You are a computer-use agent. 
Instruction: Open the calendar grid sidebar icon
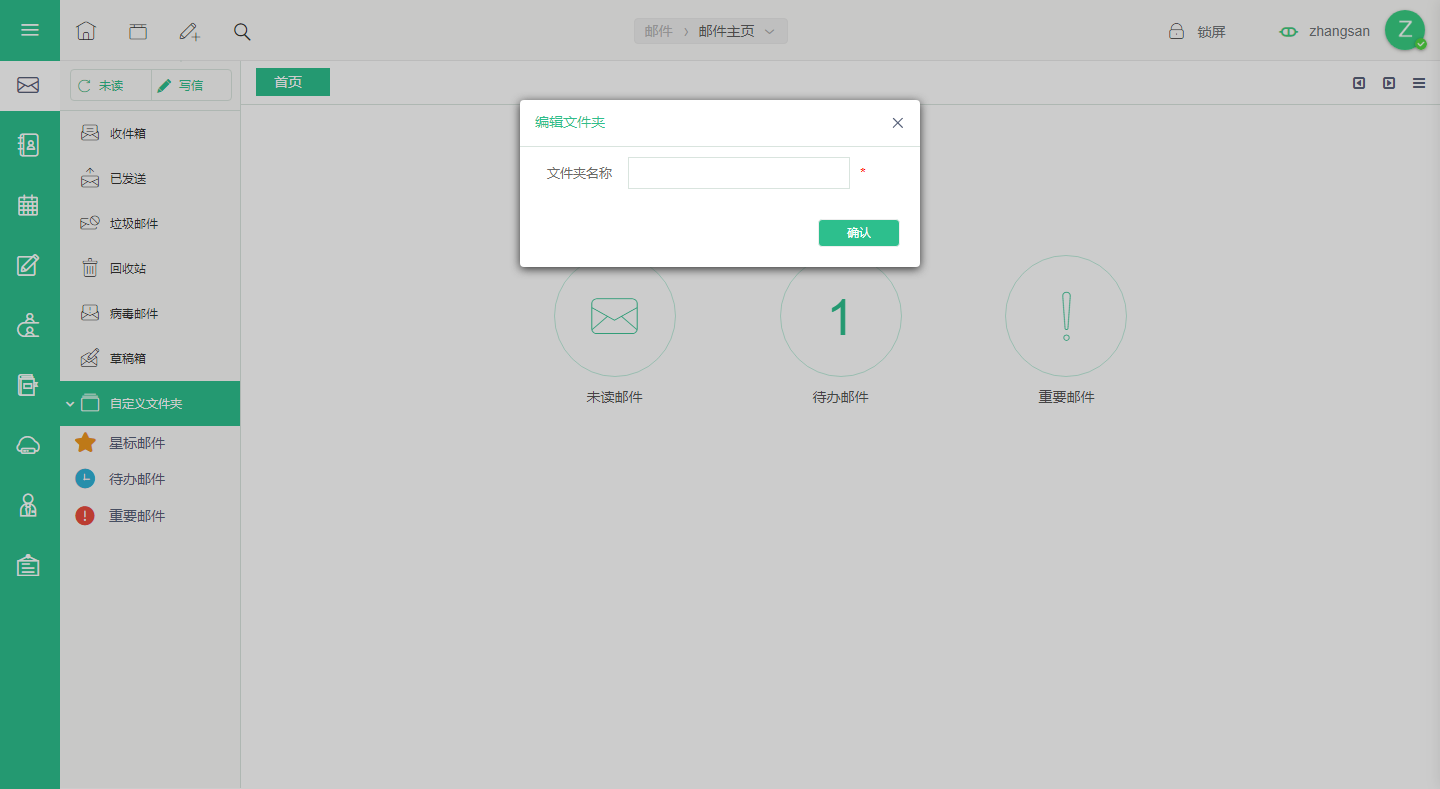pyautogui.click(x=28, y=205)
